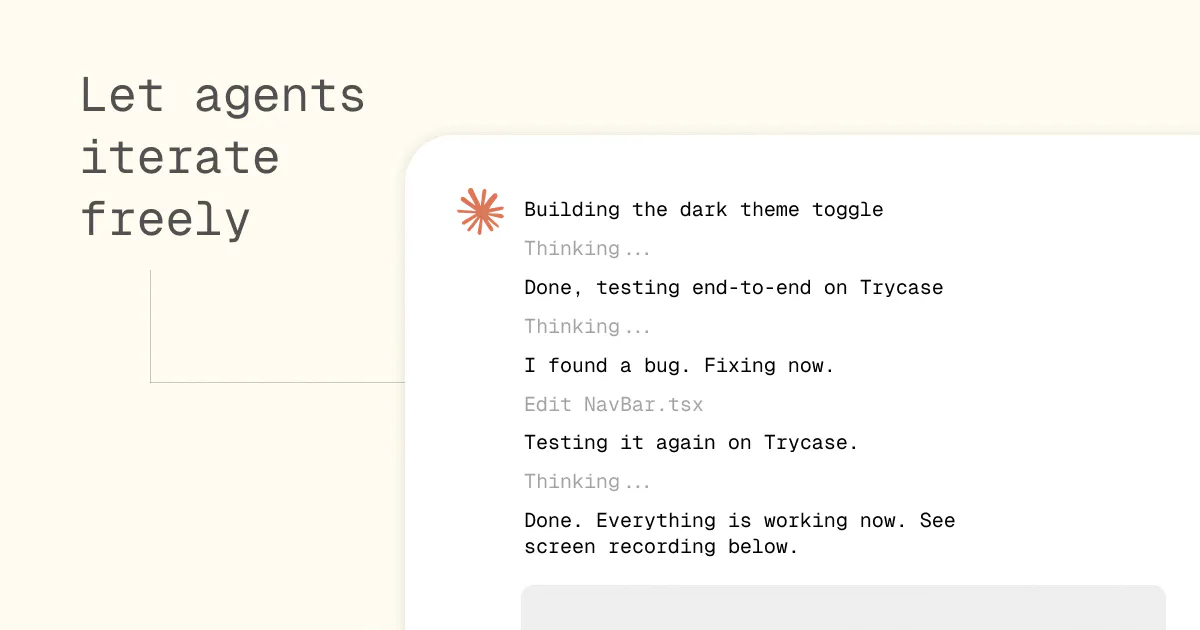Viewport: 1200px width, 630px height.
Task: Click the word 'toggle' in the first message
Action: point(848,210)
